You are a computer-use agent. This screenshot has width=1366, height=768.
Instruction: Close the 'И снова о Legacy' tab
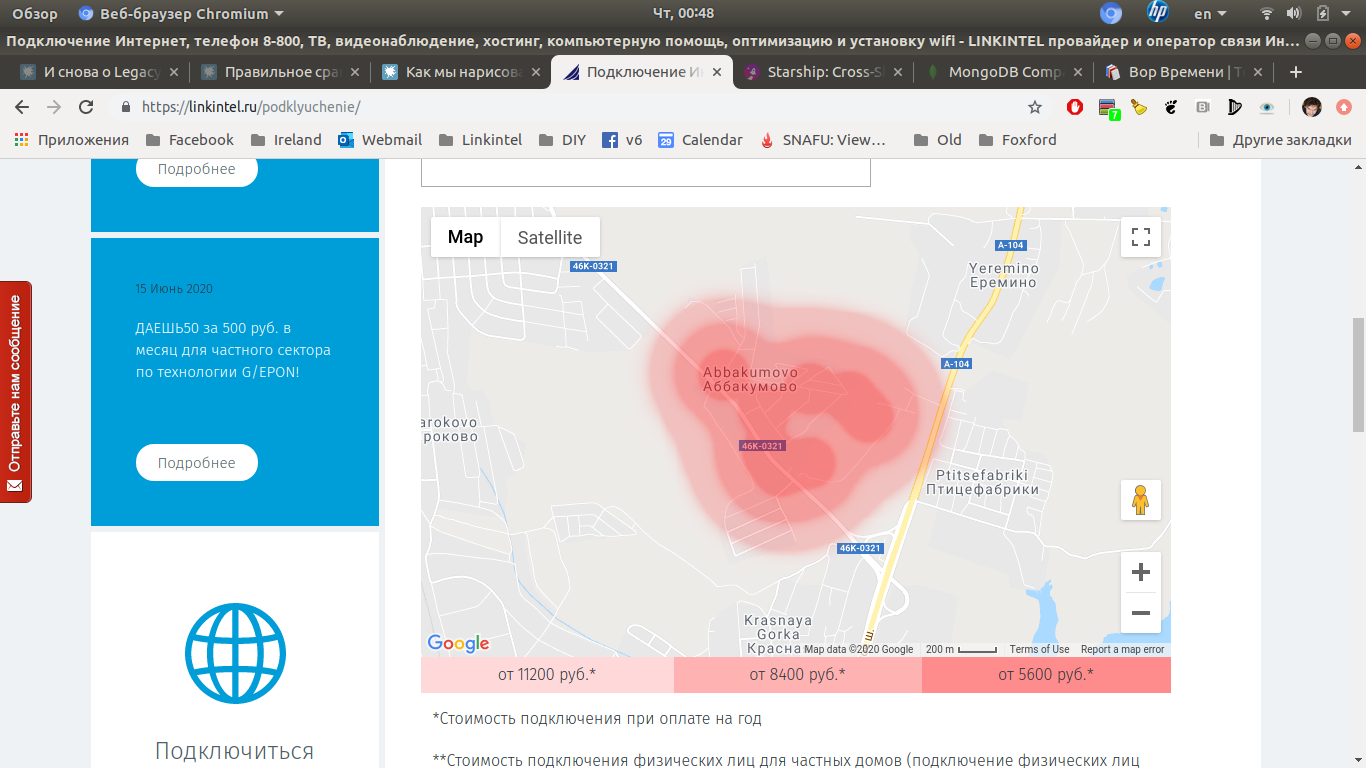(x=174, y=72)
